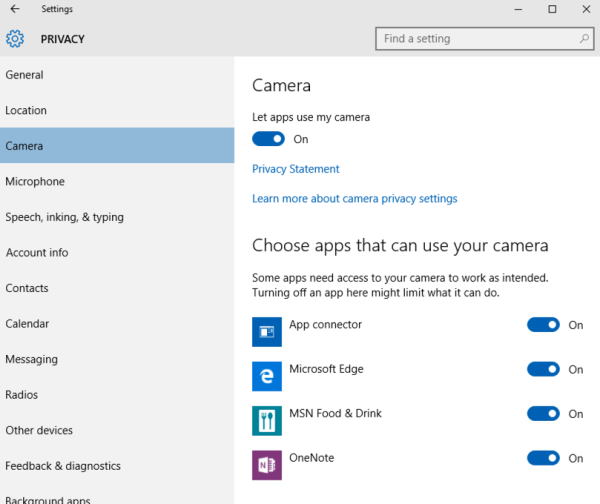
Task: Click the Privacy gear icon
Action: (x=15, y=39)
